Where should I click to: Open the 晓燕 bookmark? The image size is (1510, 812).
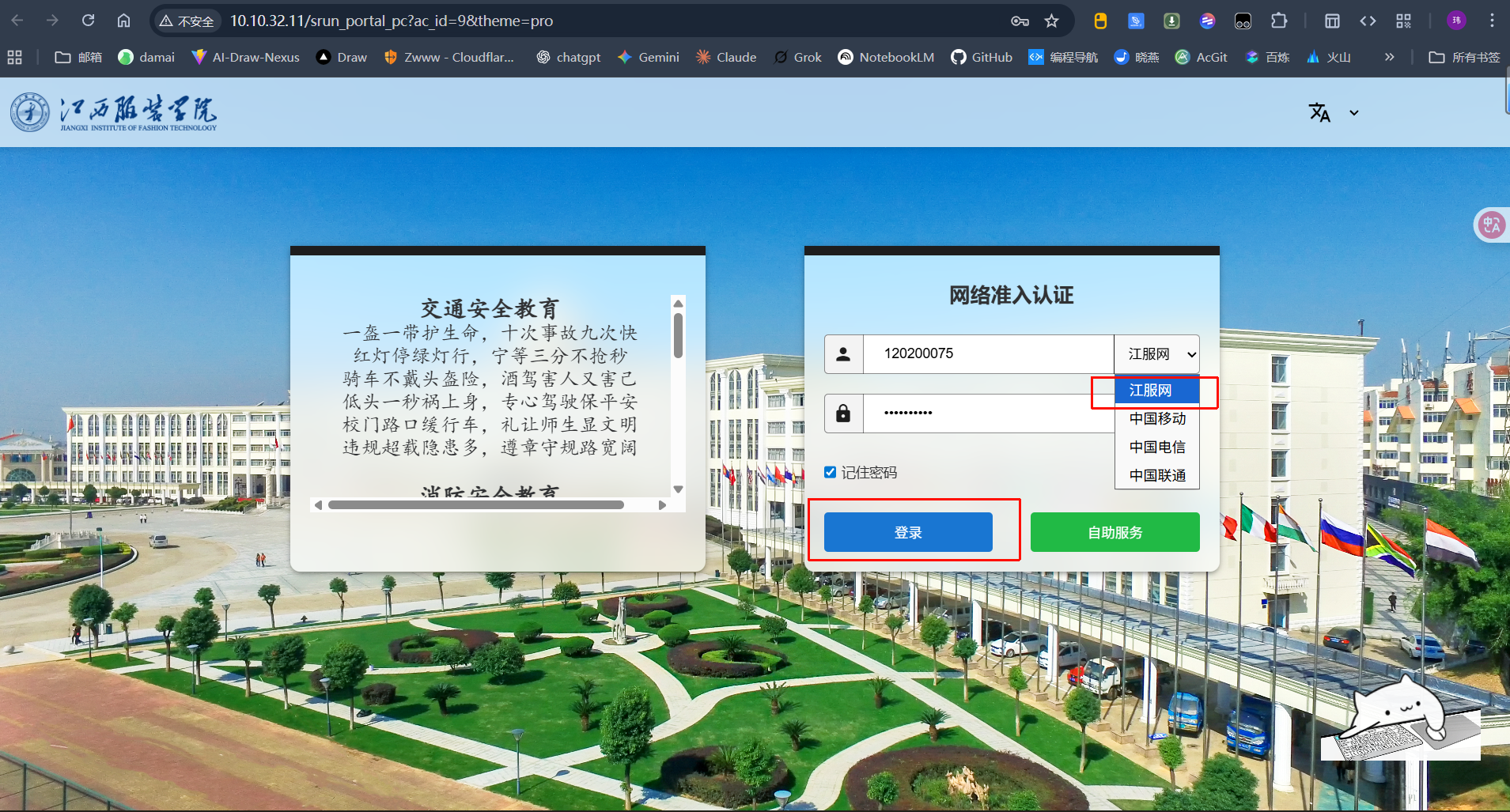tap(1137, 57)
